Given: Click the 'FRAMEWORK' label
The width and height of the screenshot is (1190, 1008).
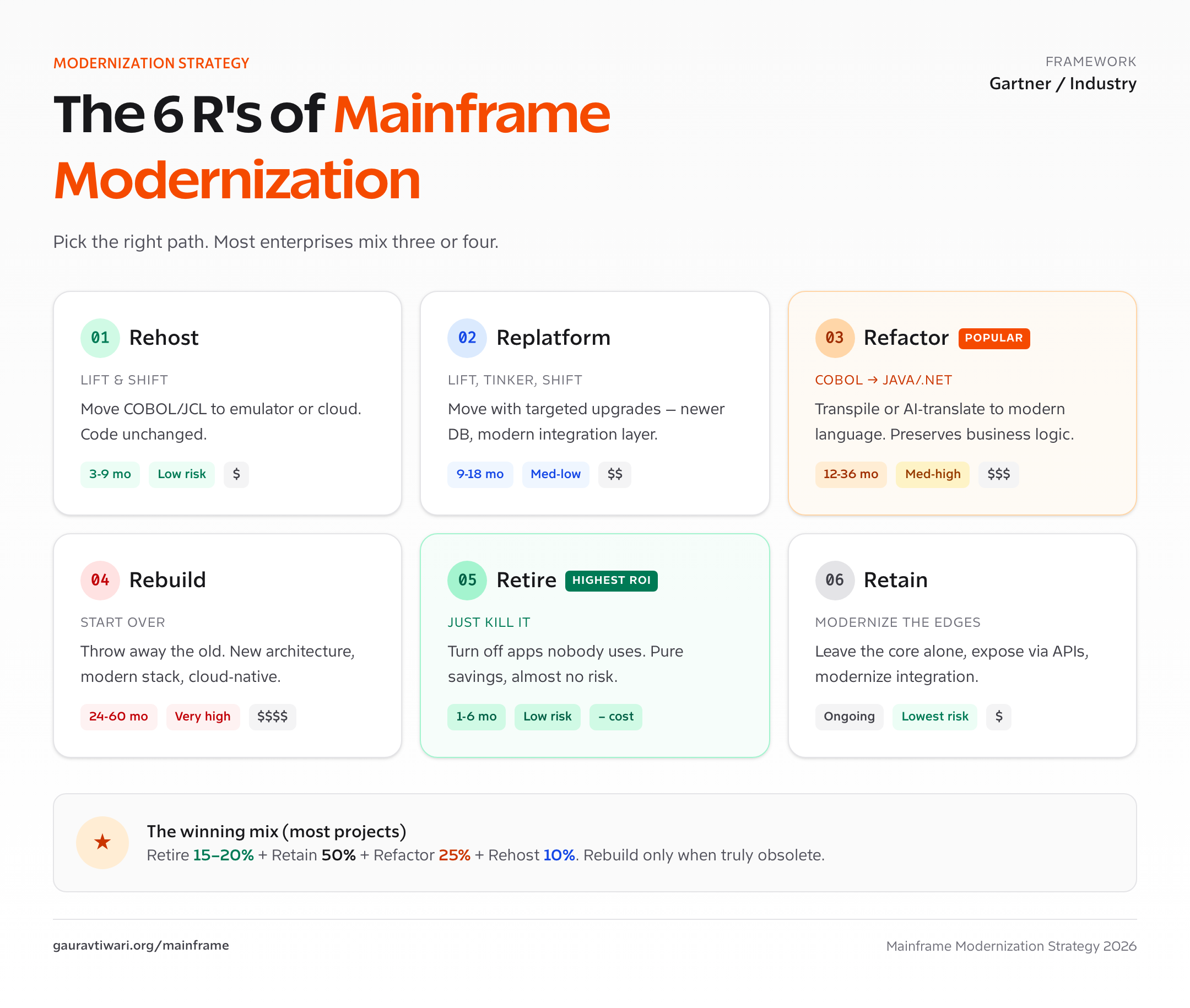Looking at the screenshot, I should pyautogui.click(x=1090, y=62).
